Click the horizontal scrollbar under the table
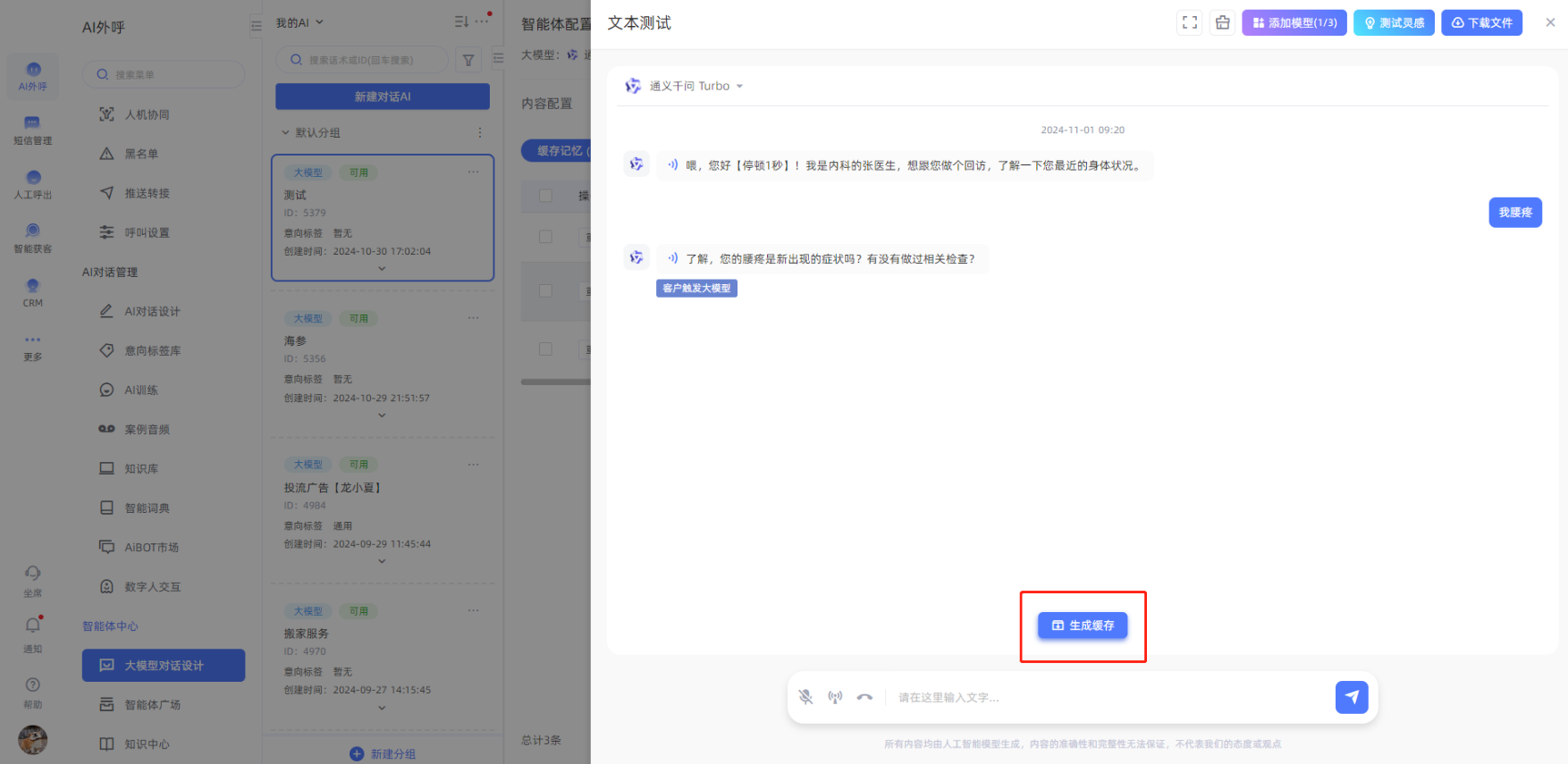1568x764 pixels. 555,382
